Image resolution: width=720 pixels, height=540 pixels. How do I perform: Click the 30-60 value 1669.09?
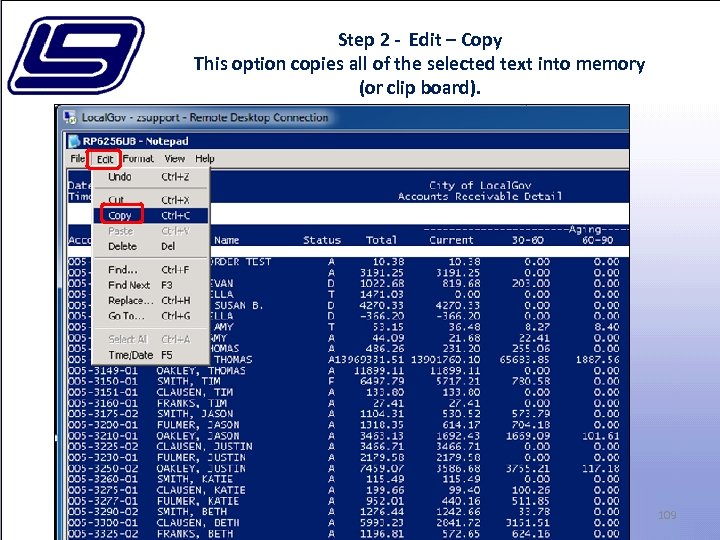[528, 436]
